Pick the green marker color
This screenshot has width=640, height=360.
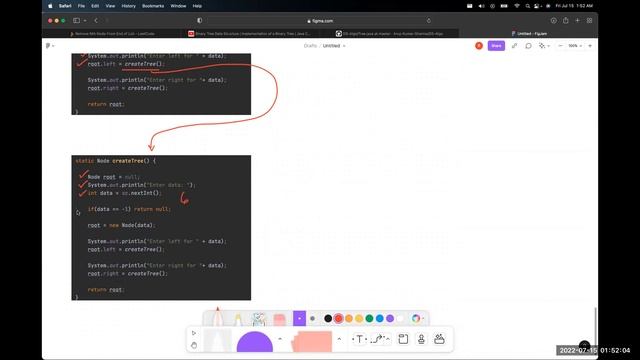(x=369, y=318)
